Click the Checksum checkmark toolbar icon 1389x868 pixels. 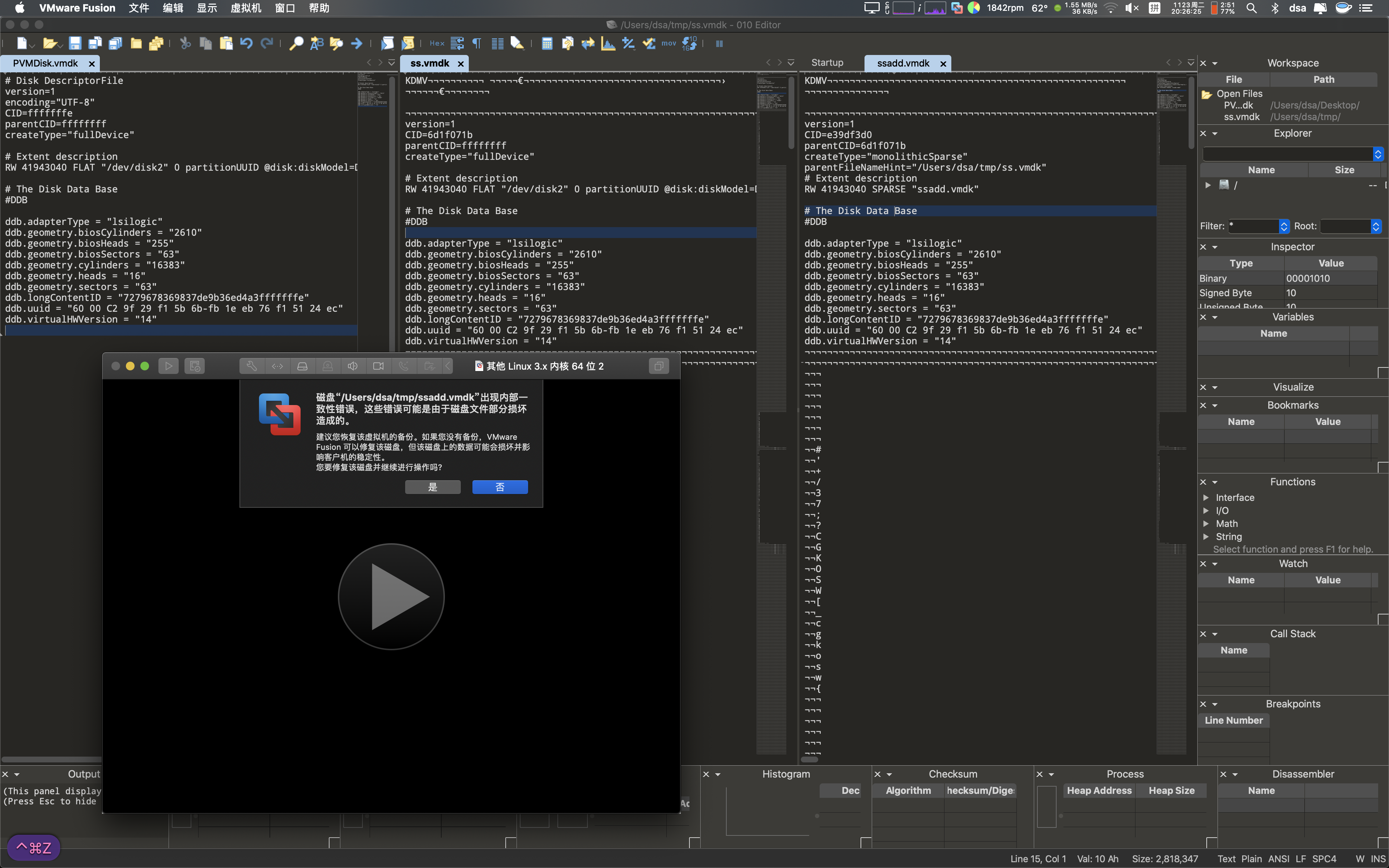pyautogui.click(x=649, y=43)
